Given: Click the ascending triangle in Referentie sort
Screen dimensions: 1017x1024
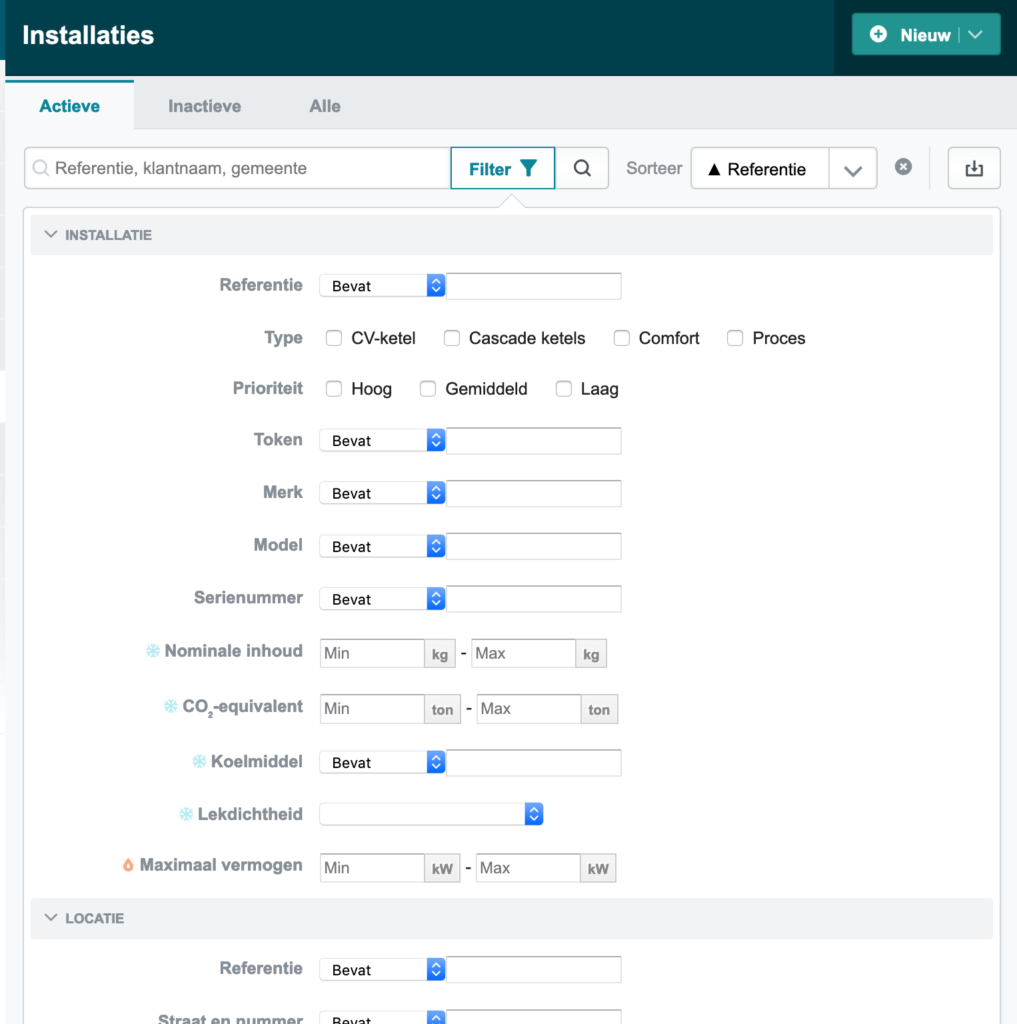Looking at the screenshot, I should click(714, 170).
